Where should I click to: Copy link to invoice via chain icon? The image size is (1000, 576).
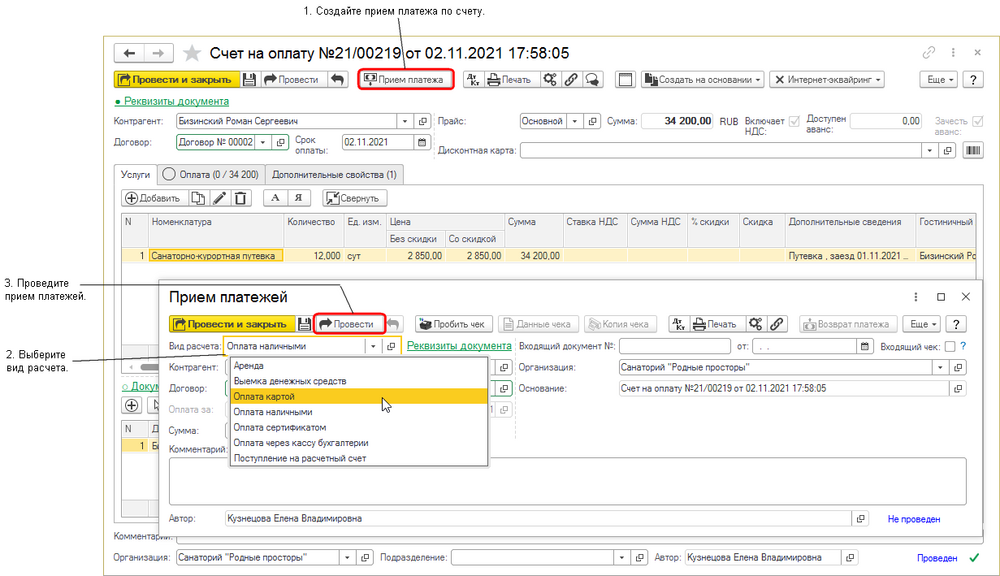coord(571,79)
